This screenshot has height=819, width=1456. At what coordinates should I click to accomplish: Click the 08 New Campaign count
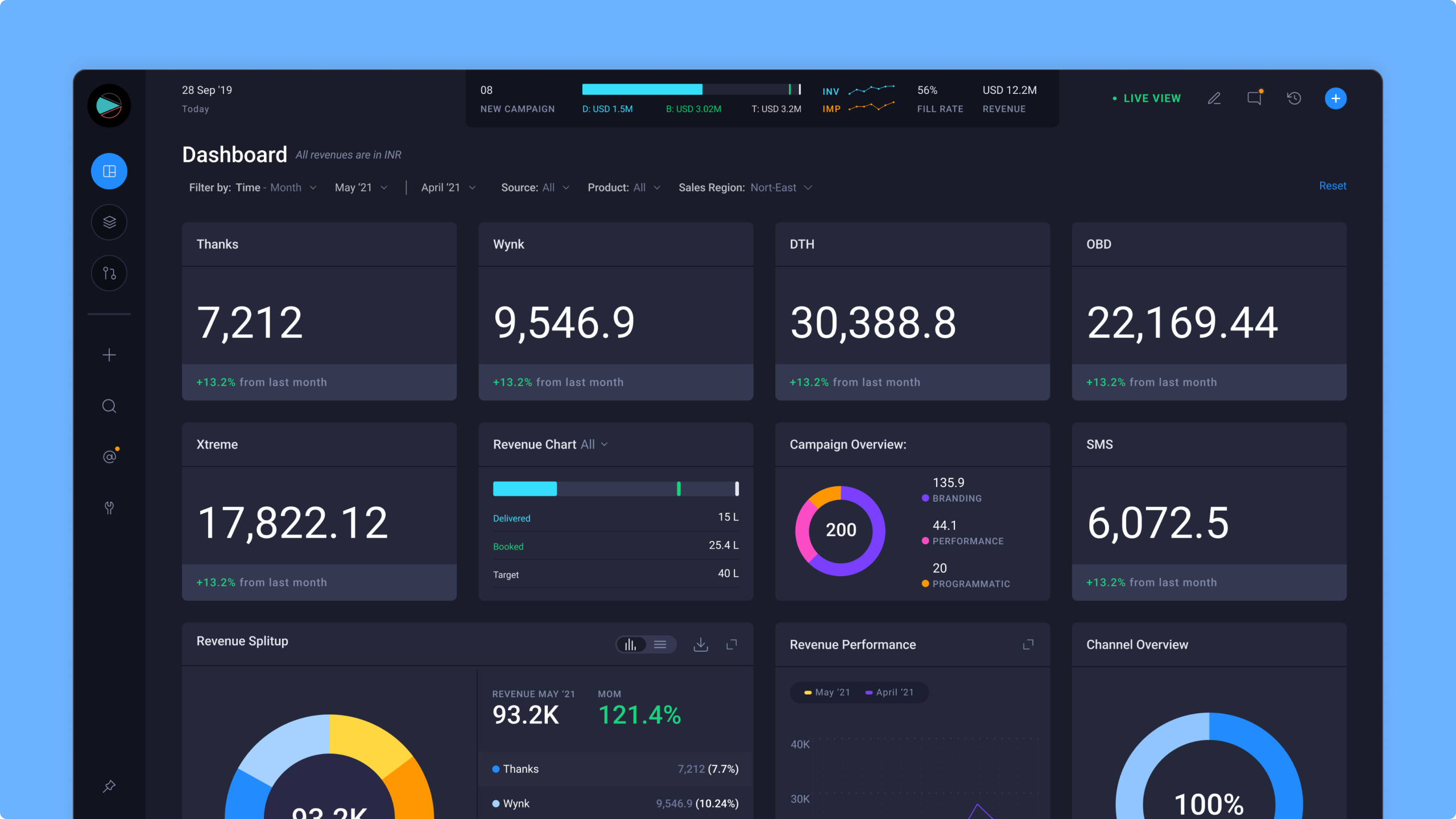[x=486, y=90]
